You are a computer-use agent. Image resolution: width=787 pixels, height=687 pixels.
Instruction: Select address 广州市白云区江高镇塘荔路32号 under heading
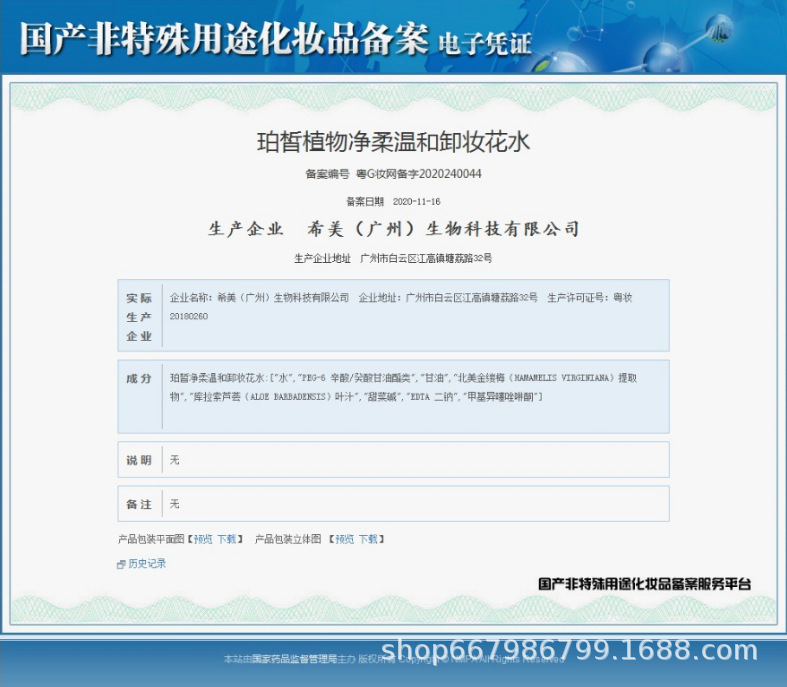coord(426,258)
